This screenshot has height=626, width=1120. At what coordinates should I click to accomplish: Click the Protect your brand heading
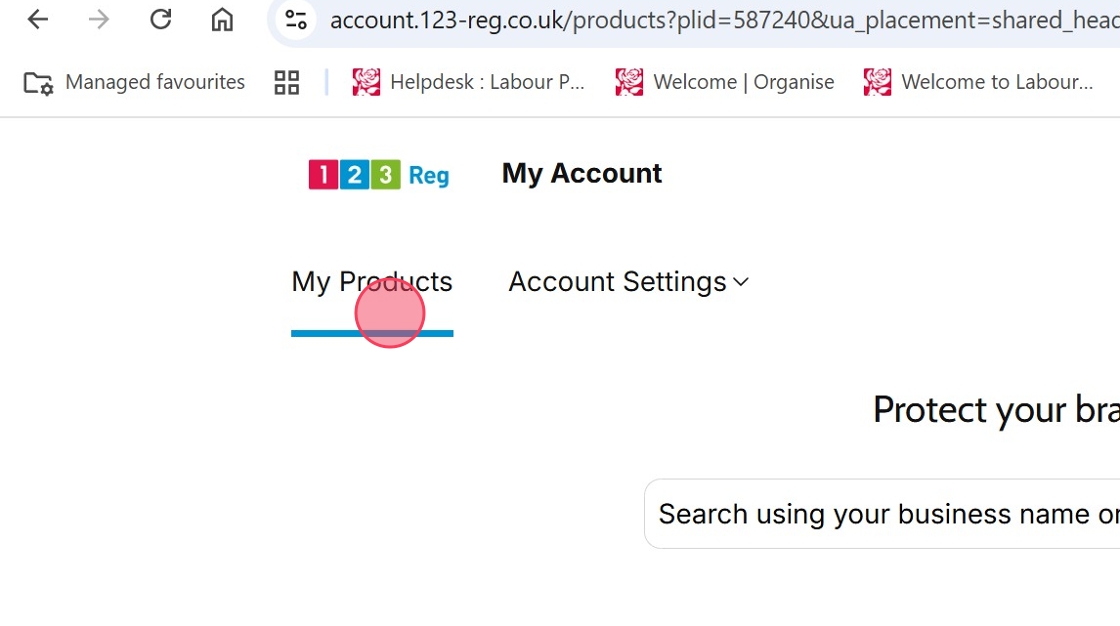(995, 410)
